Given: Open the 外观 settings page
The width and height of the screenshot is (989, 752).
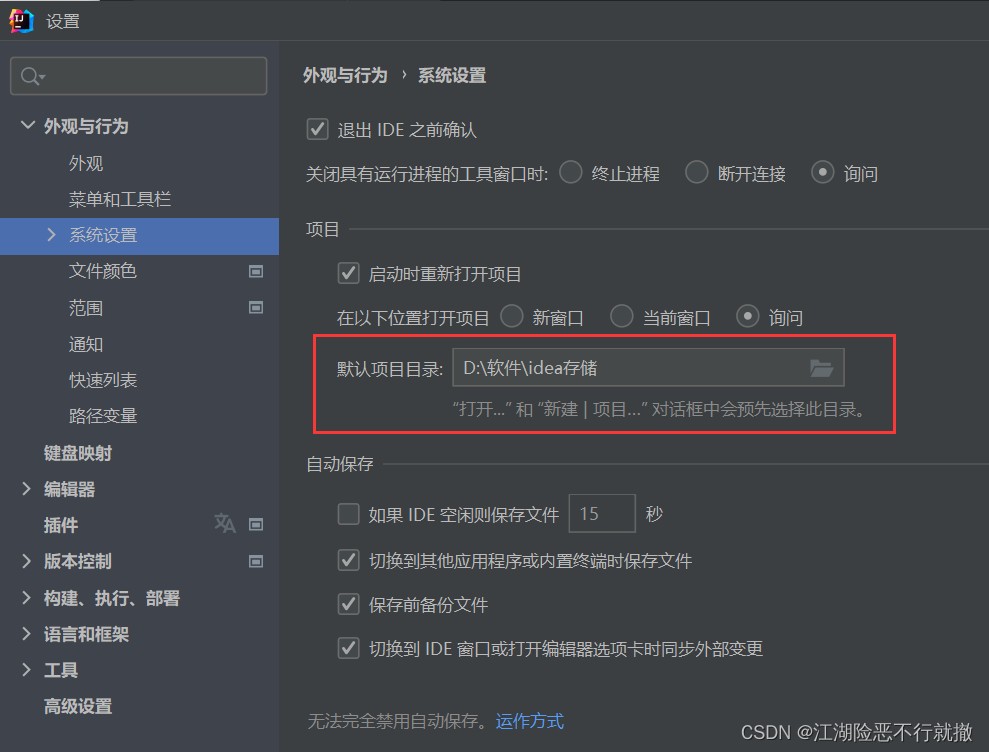Looking at the screenshot, I should (86, 163).
